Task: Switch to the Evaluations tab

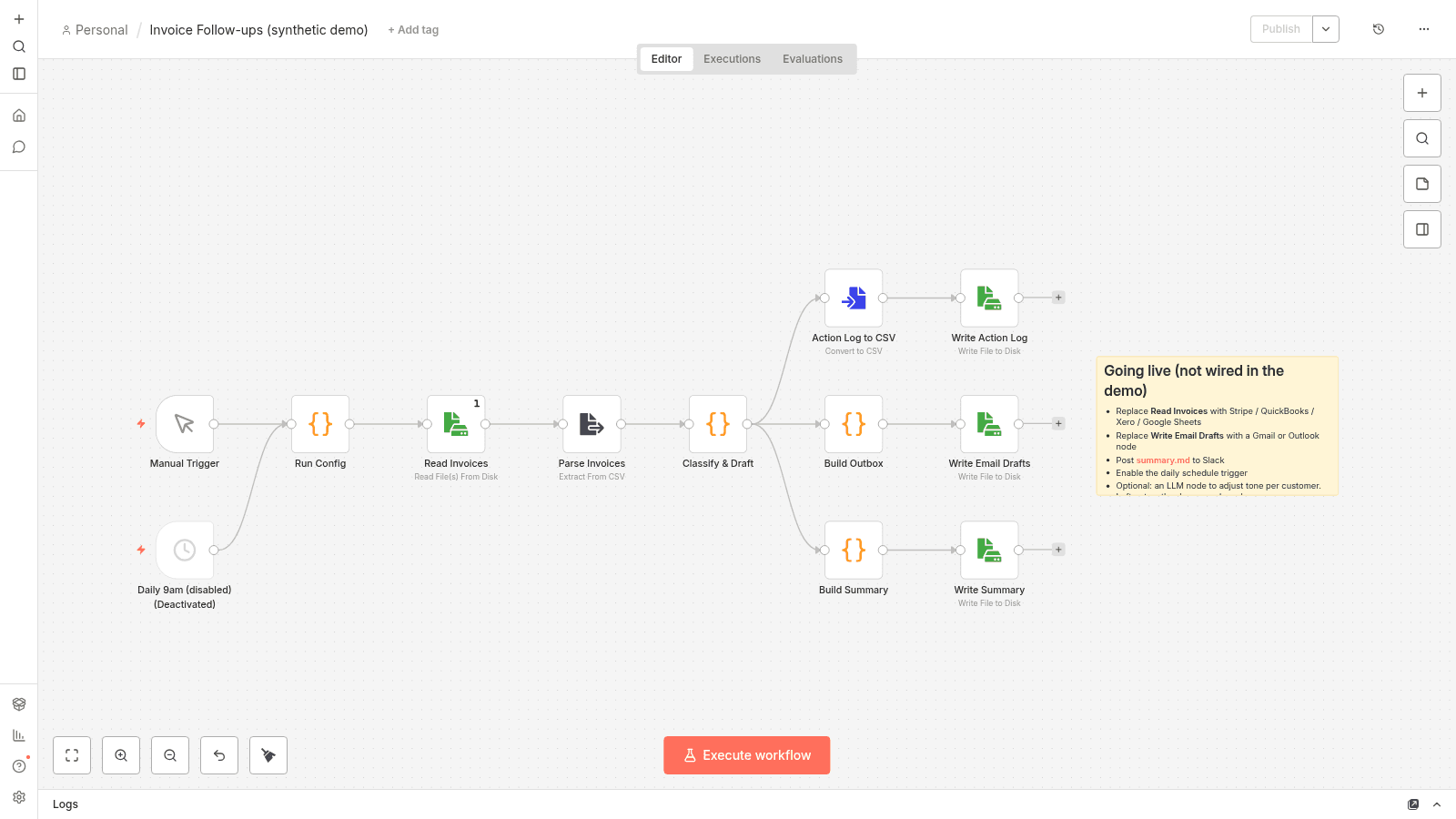Action: (813, 59)
